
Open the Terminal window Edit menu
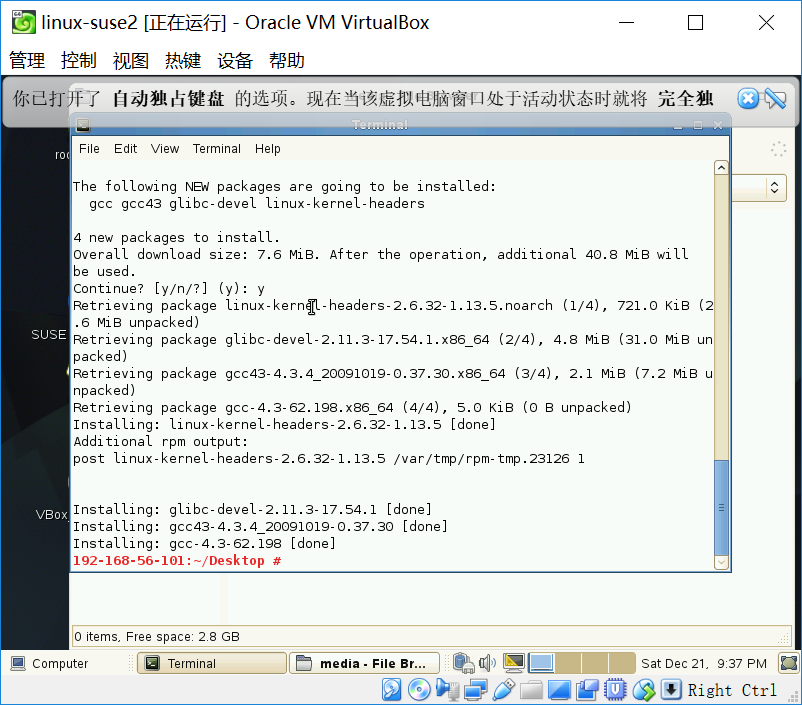125,149
